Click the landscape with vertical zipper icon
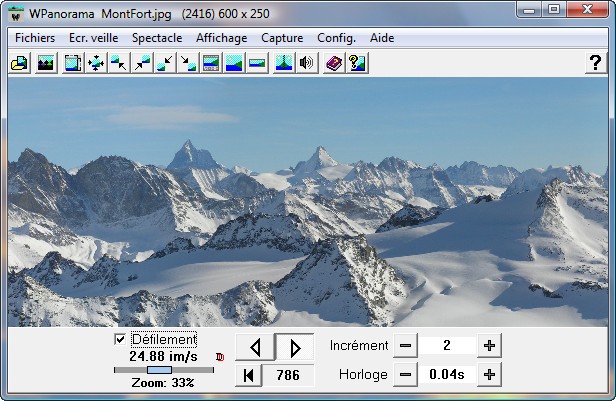This screenshot has height=401, width=616. coord(284,63)
